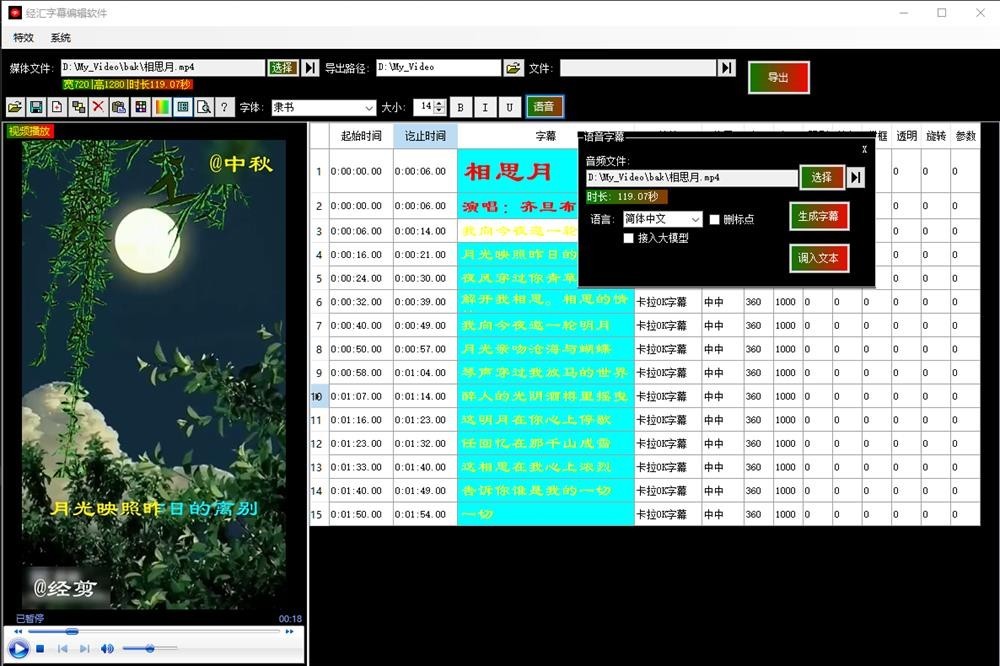1000x666 pixels.
Task: Click the colorful gradient toolbar icon
Action: pyautogui.click(x=162, y=107)
